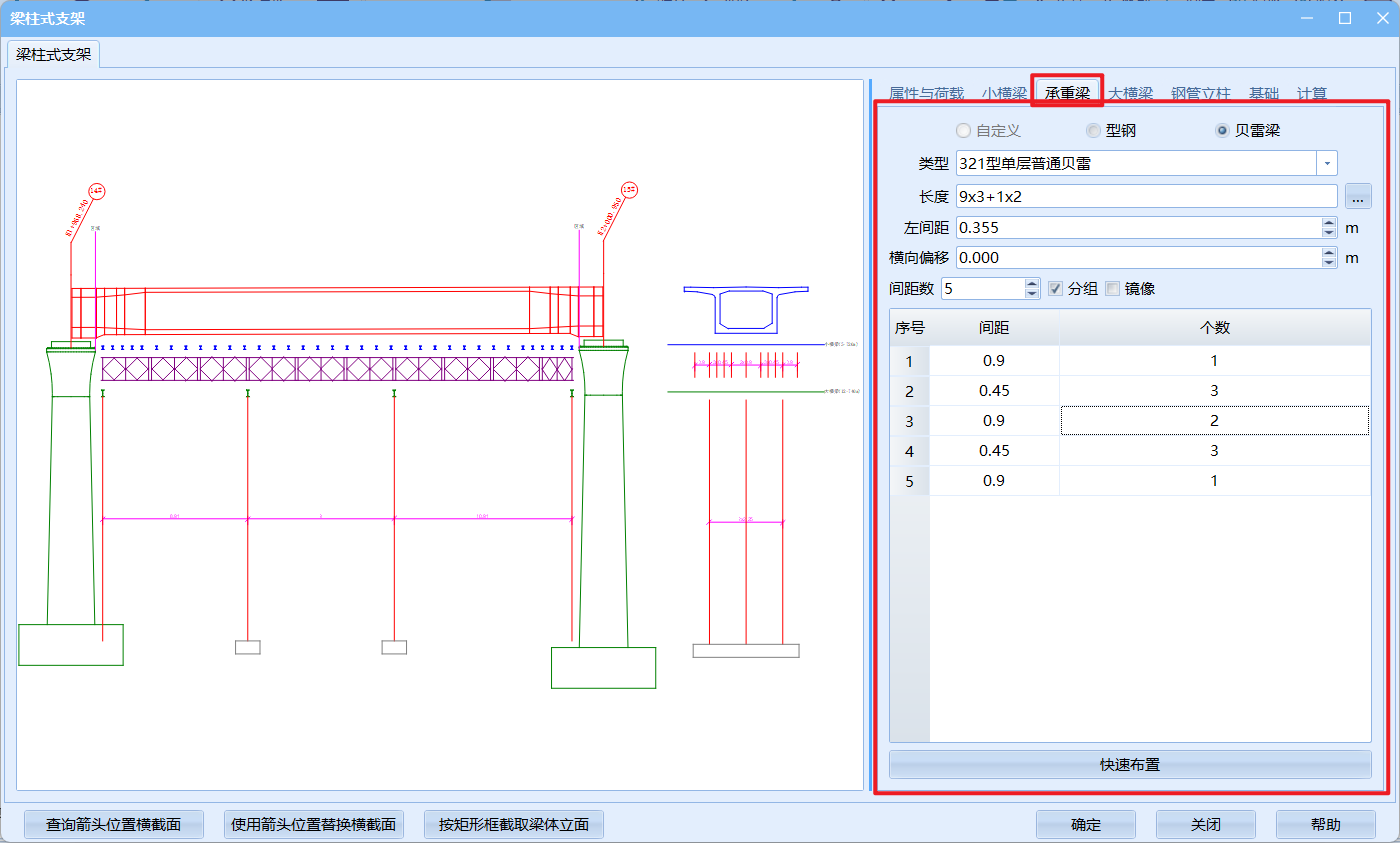Click the 查询箭头位置横截面 button
Screen dimensions: 1400x843
click(114, 825)
